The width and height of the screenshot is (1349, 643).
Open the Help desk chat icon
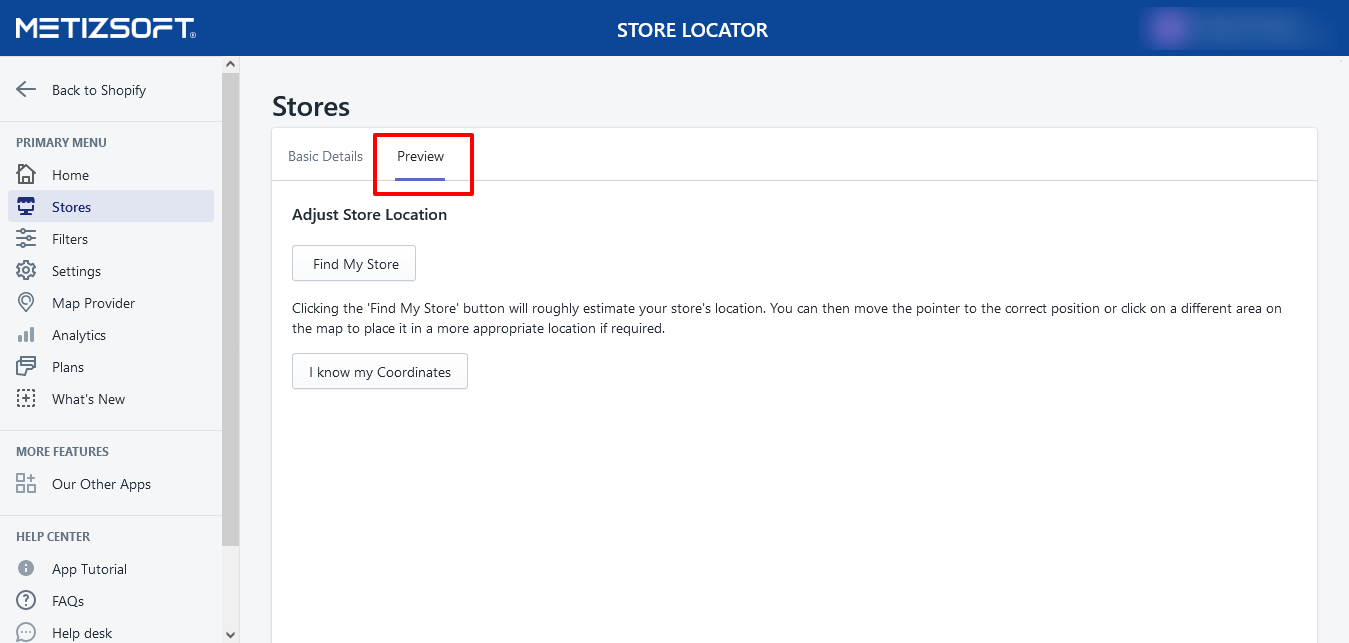[x=26, y=632]
